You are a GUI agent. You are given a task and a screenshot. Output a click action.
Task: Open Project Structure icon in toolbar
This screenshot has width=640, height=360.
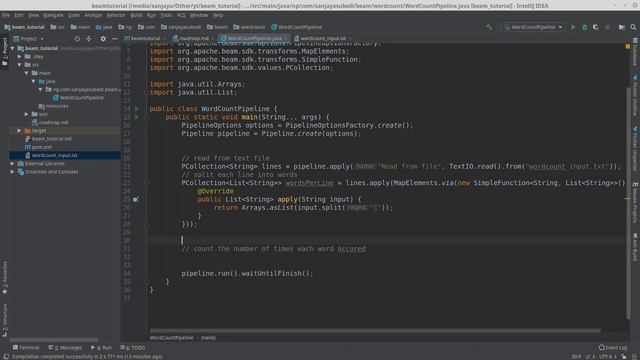(x=622, y=27)
